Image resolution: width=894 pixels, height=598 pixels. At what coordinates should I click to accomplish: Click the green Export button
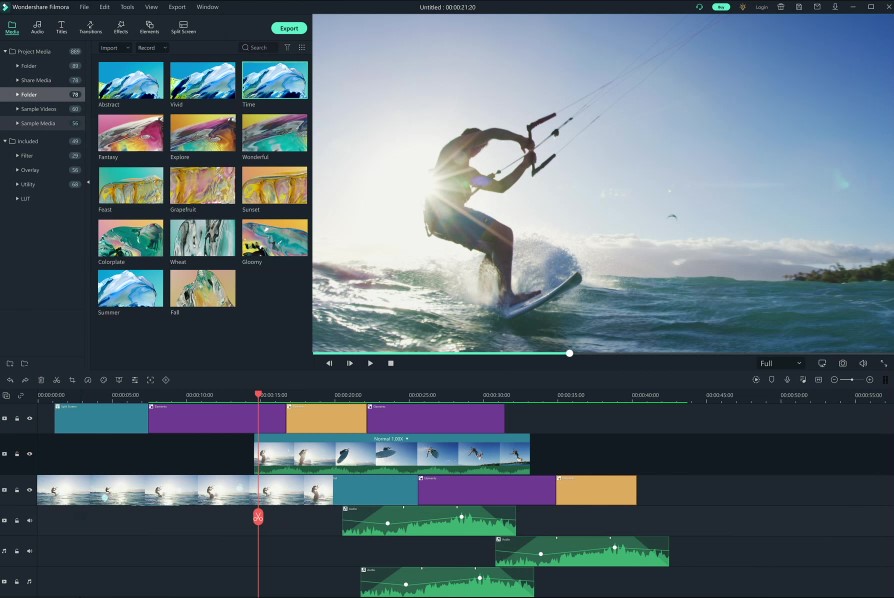[289, 28]
